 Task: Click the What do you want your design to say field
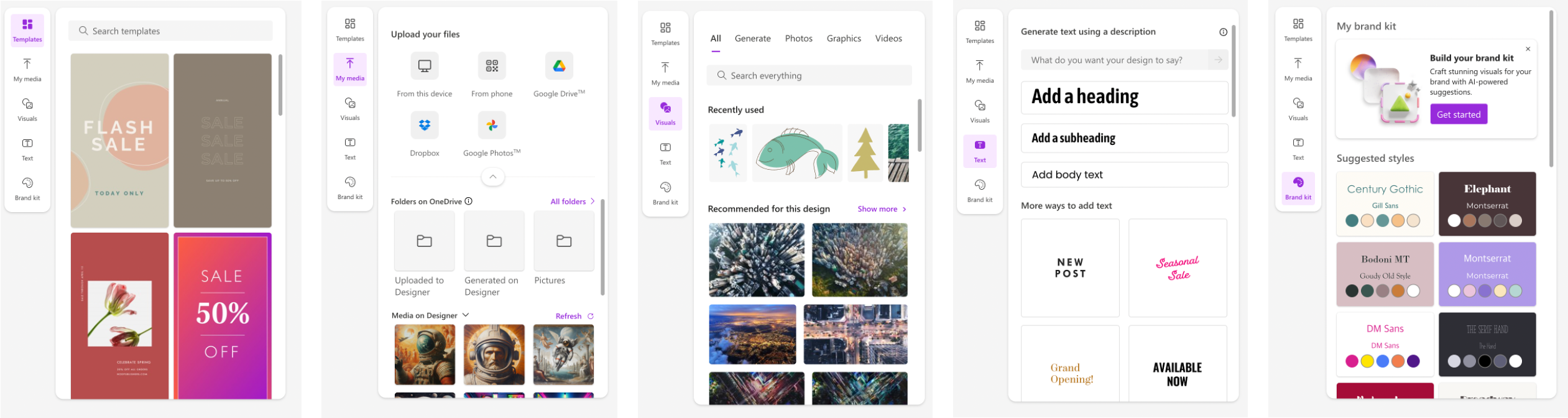(1116, 60)
